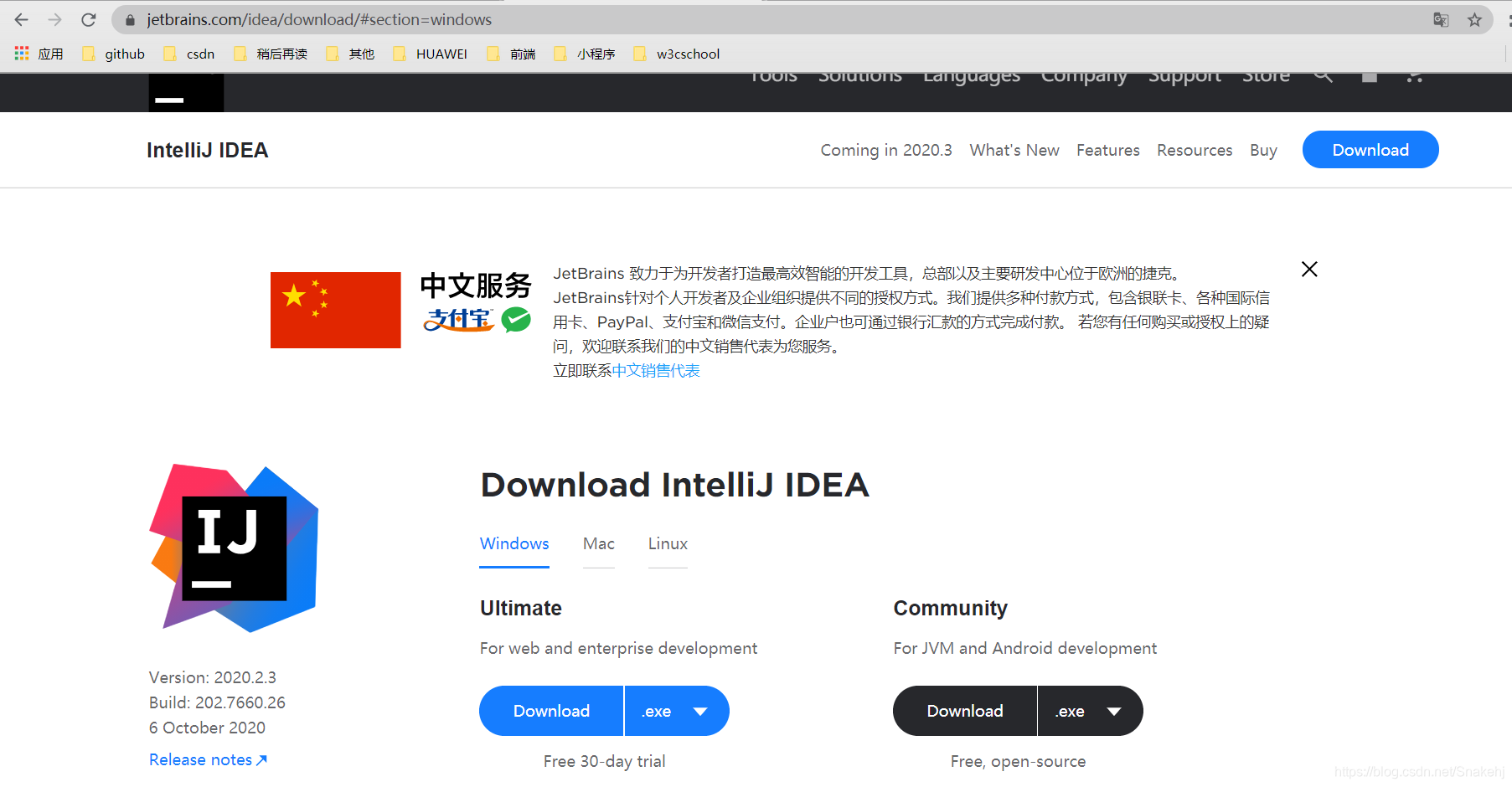Image resolution: width=1512 pixels, height=787 pixels.
Task: Open the HUAWEI bookmark folder
Action: [x=431, y=54]
